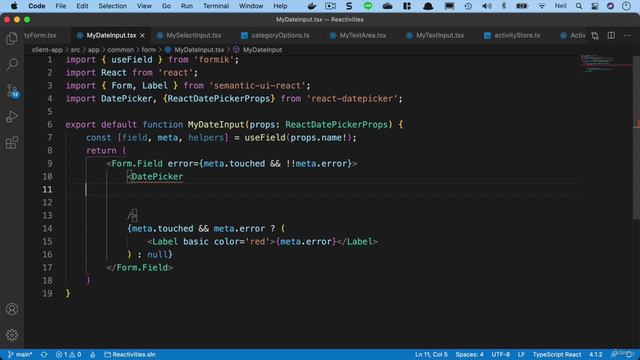This screenshot has width=640, height=360.
Task: Change the LF end-of-line sequence
Action: tap(521, 355)
